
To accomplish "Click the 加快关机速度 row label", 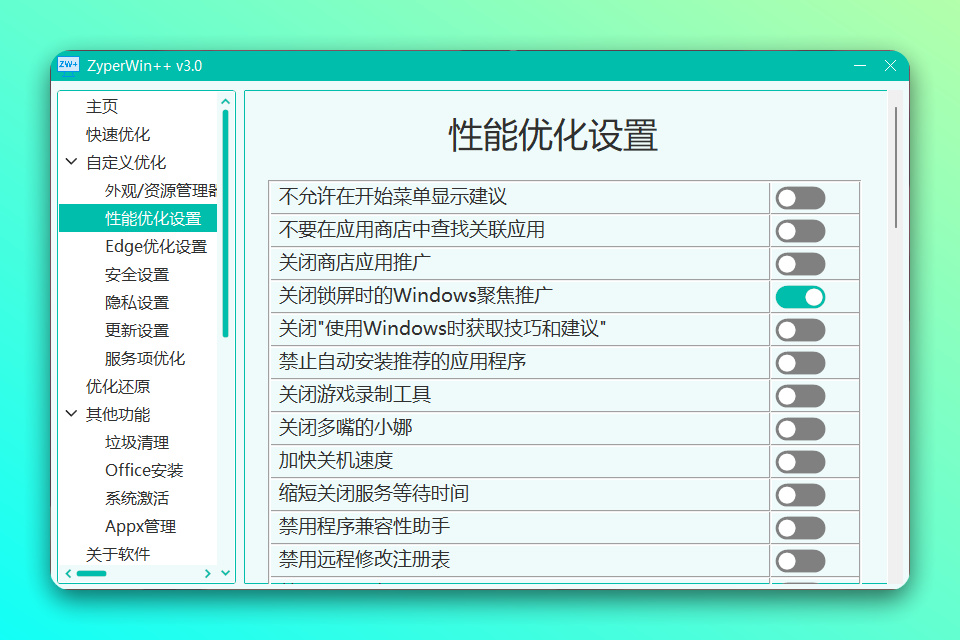I will [336, 461].
